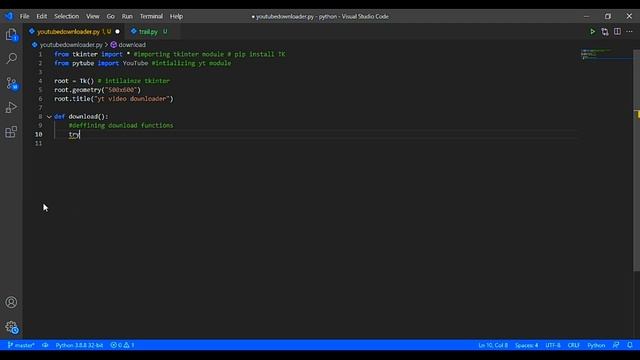The image size is (640, 360).
Task: Click the editor vertical scrollbar
Action: [x=636, y=160]
